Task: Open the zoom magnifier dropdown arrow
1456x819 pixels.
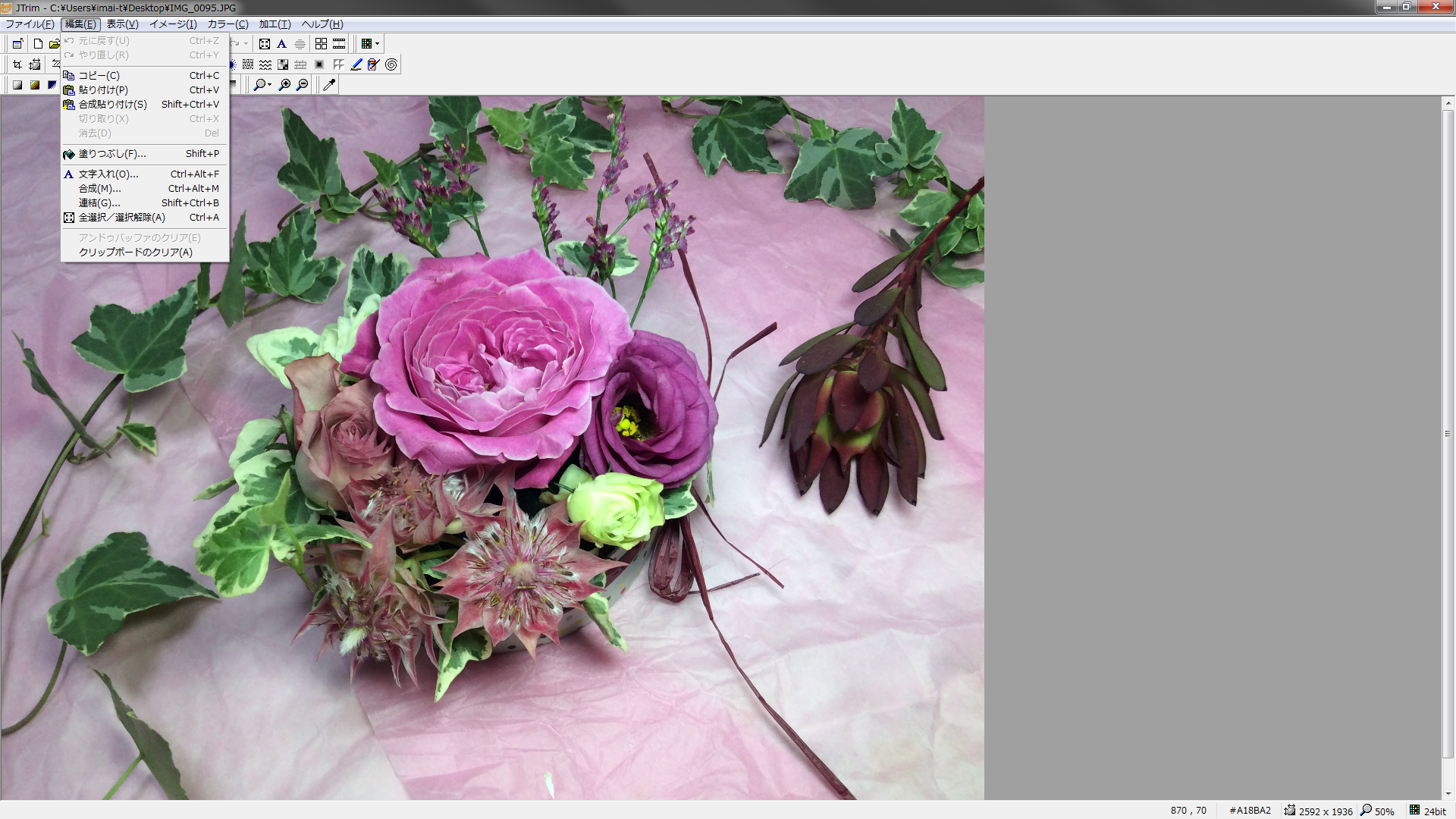Action: [270, 85]
